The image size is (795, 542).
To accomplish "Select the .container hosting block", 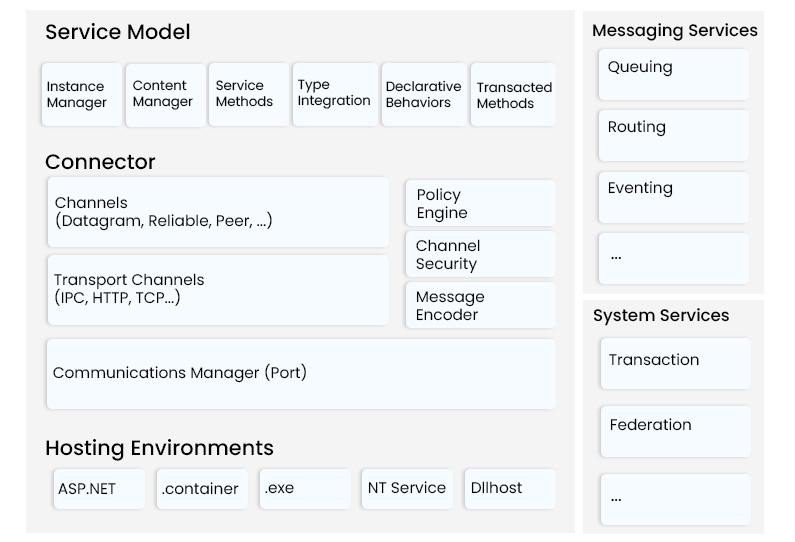I will click(x=201, y=489).
